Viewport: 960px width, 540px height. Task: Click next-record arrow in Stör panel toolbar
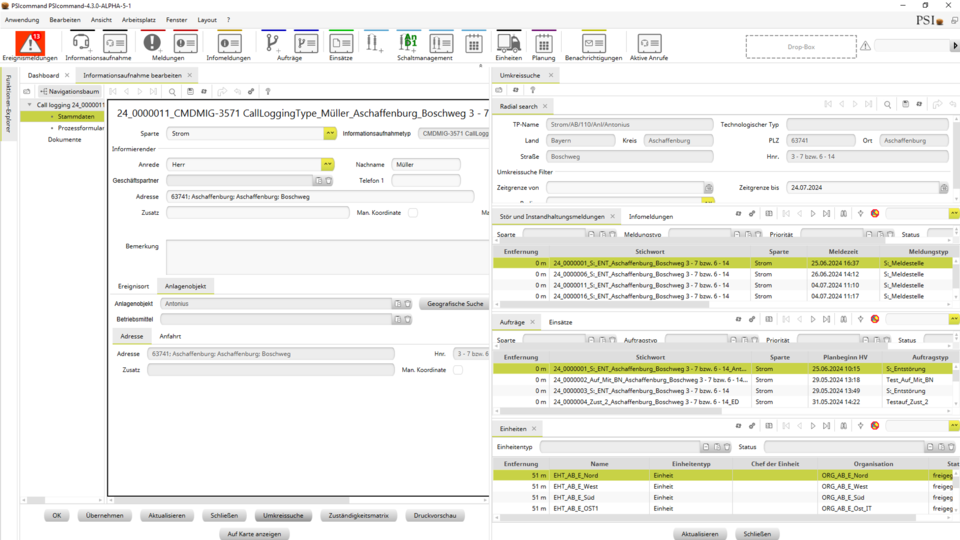pos(813,214)
